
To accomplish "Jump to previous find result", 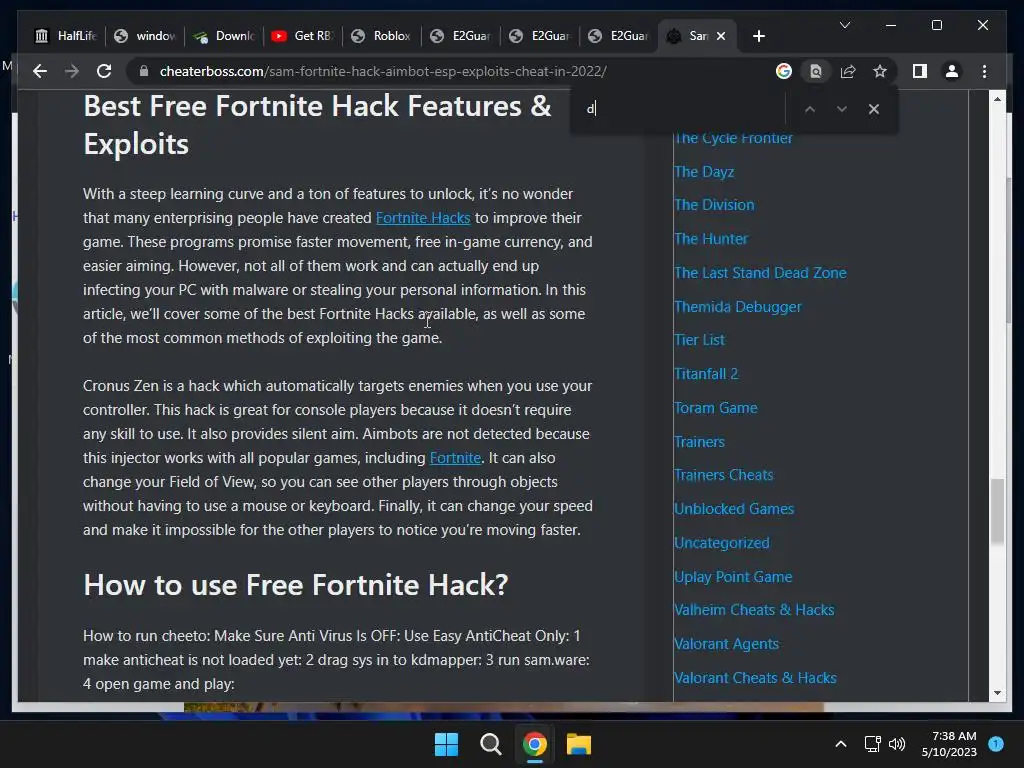I will pyautogui.click(x=810, y=109).
